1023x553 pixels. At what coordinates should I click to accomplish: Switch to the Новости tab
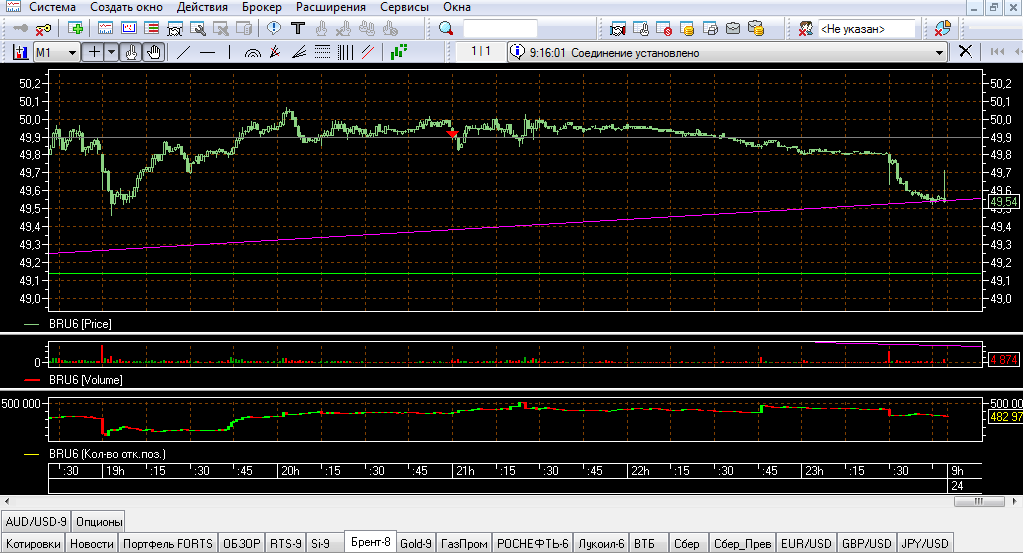[x=91, y=543]
